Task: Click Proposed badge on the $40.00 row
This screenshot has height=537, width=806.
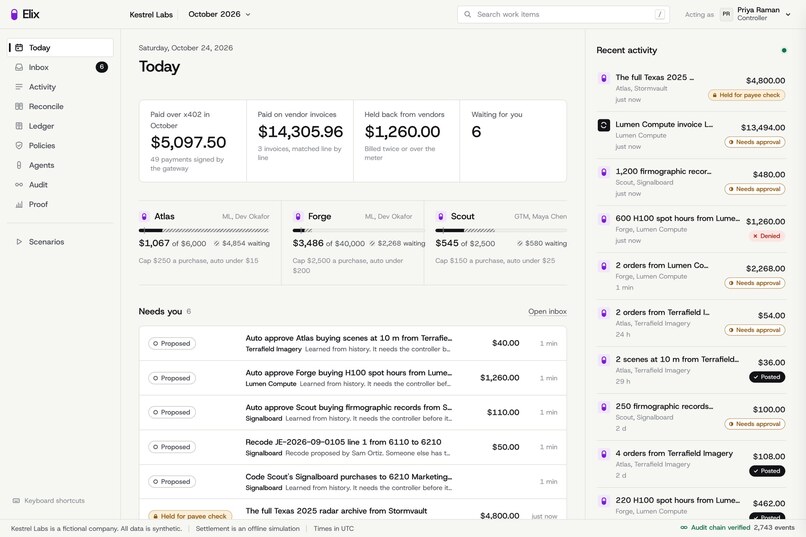Action: [172, 343]
